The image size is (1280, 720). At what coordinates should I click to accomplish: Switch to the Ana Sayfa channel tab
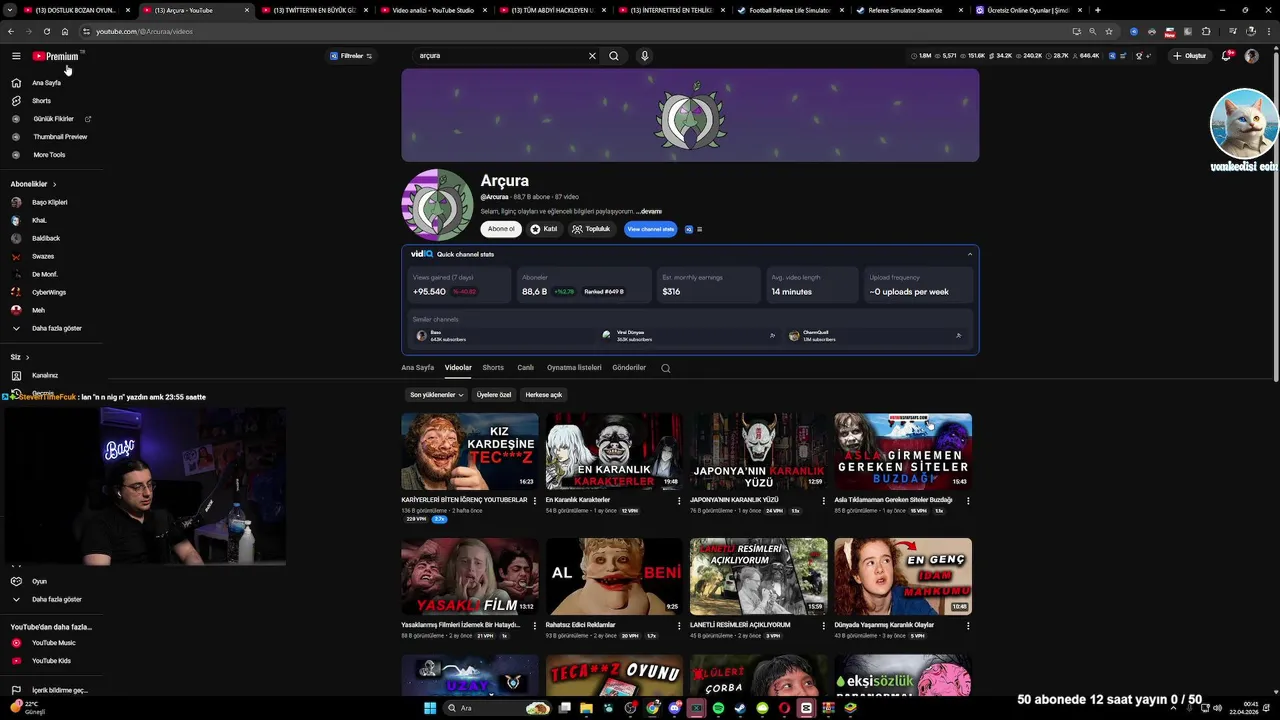click(x=418, y=368)
